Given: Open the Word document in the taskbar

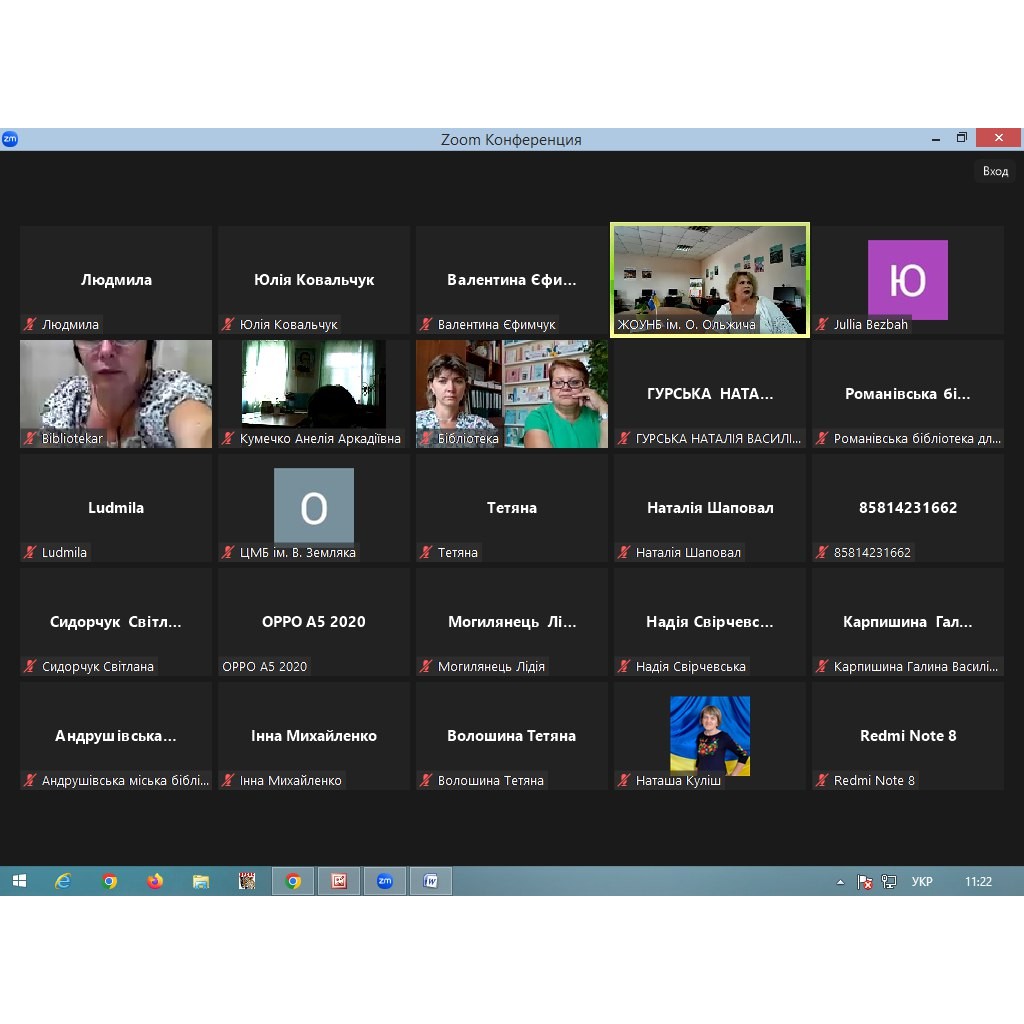Looking at the screenshot, I should coord(431,881).
